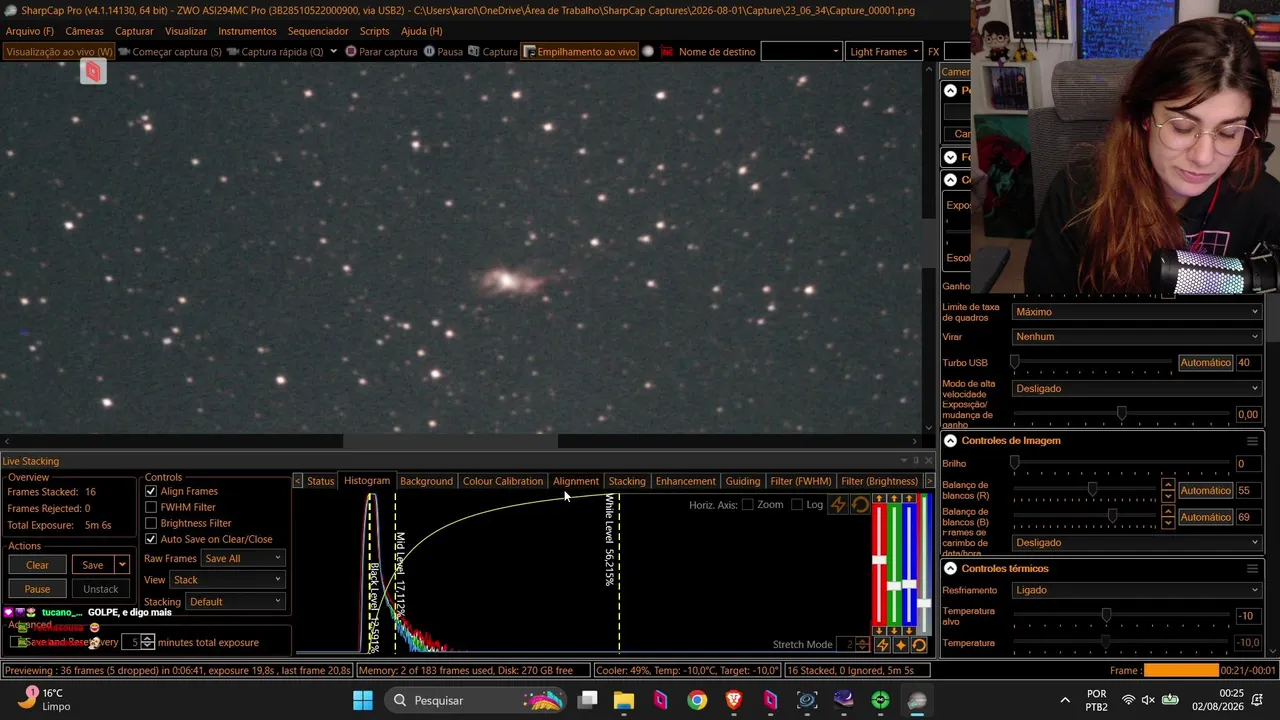Open the View Stack dropdown
Viewport: 1280px width, 720px height.
point(228,580)
